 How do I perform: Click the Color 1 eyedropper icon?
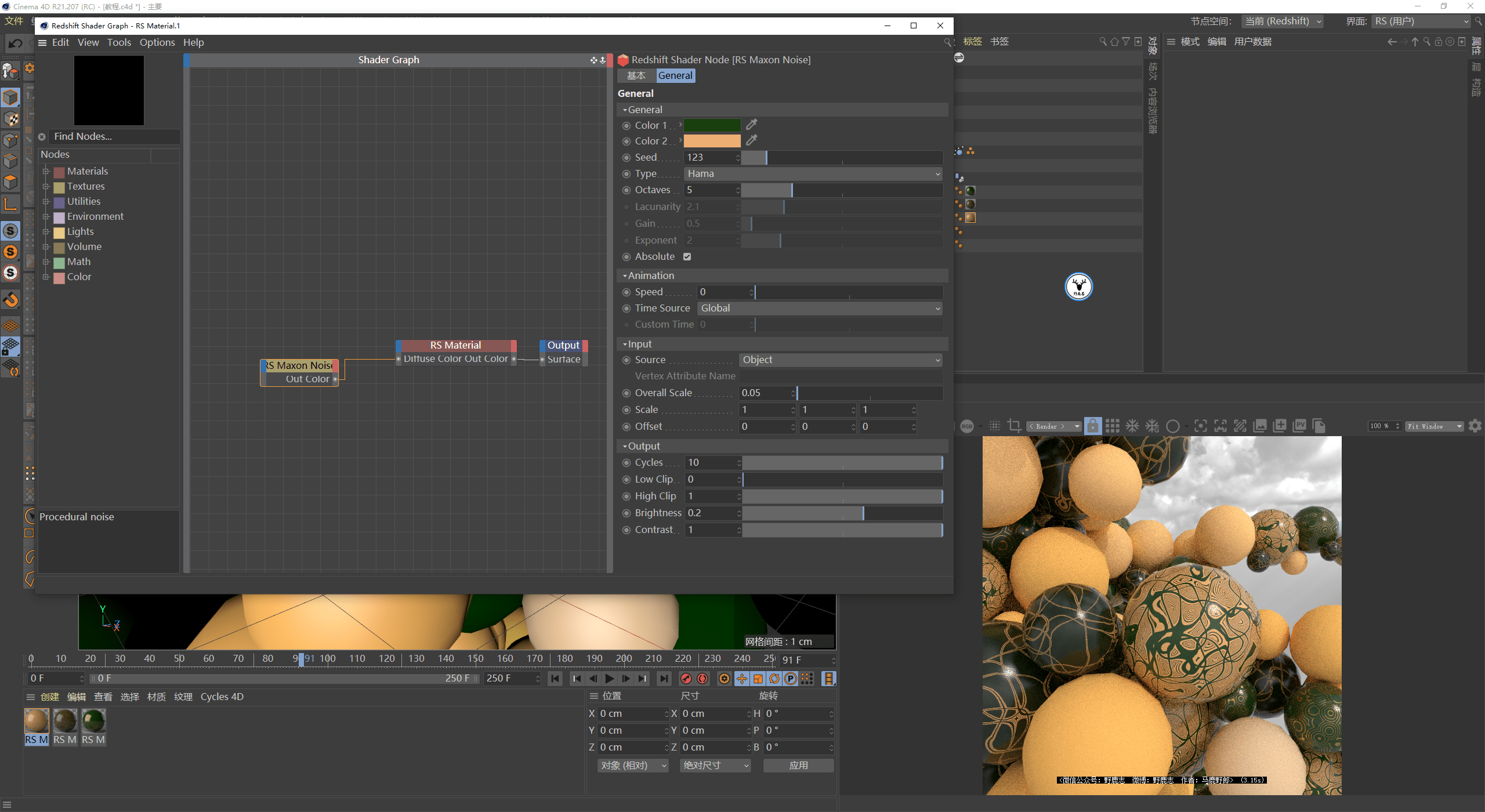pos(751,125)
